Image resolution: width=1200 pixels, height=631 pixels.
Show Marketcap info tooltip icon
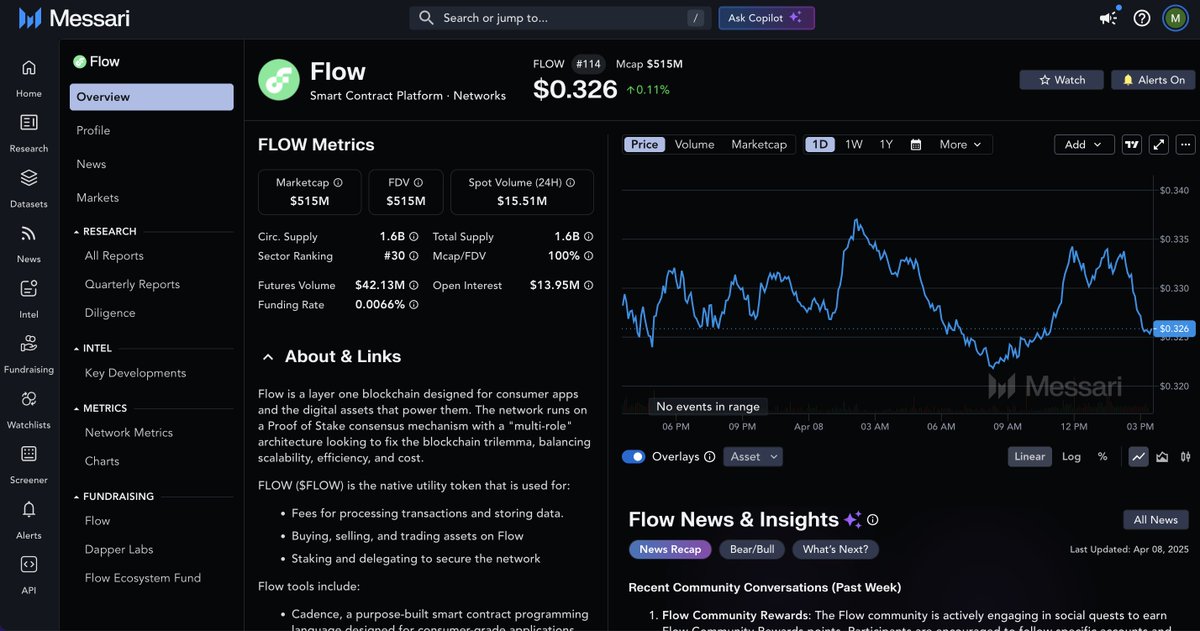click(338, 183)
